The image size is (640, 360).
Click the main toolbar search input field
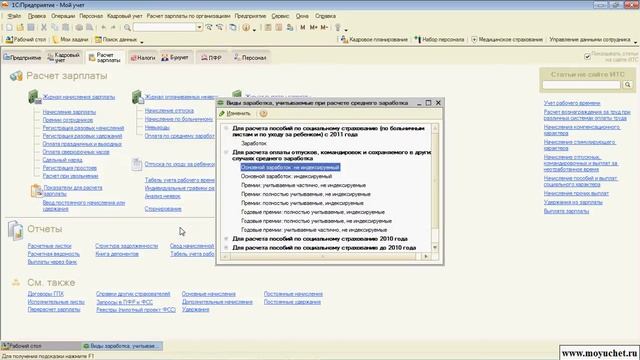pyautogui.click(x=164, y=27)
